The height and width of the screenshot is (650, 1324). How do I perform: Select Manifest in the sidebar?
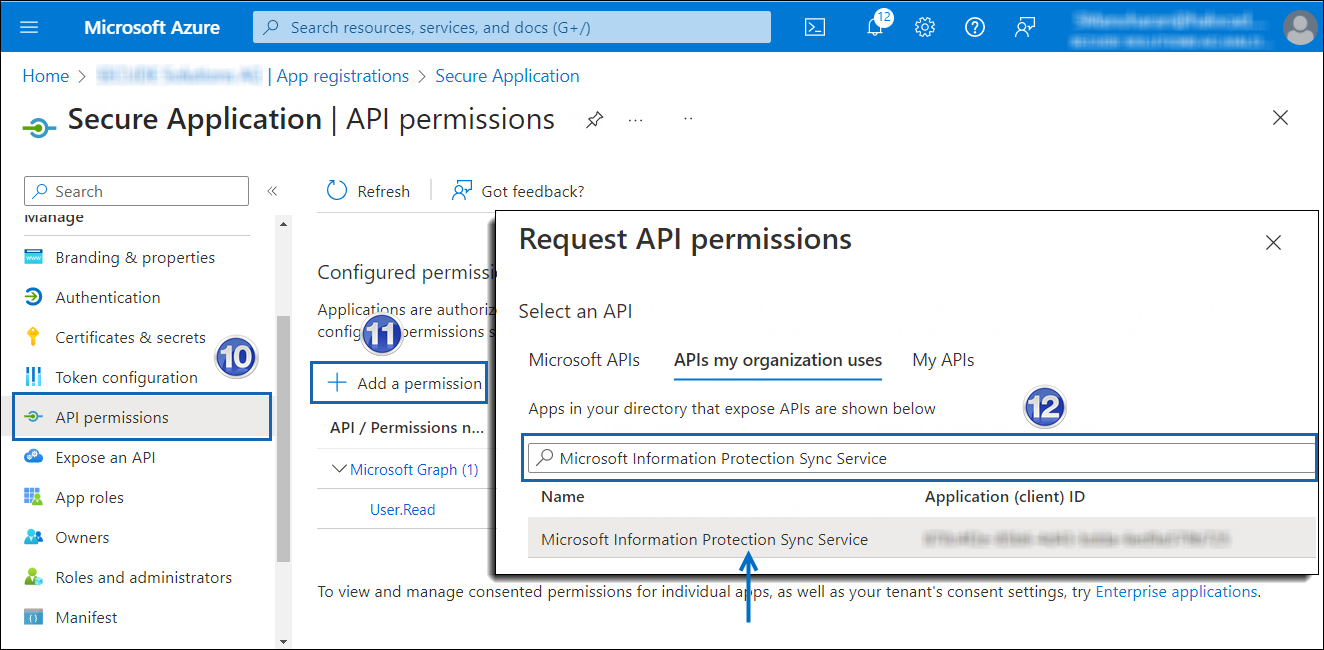coord(88,617)
